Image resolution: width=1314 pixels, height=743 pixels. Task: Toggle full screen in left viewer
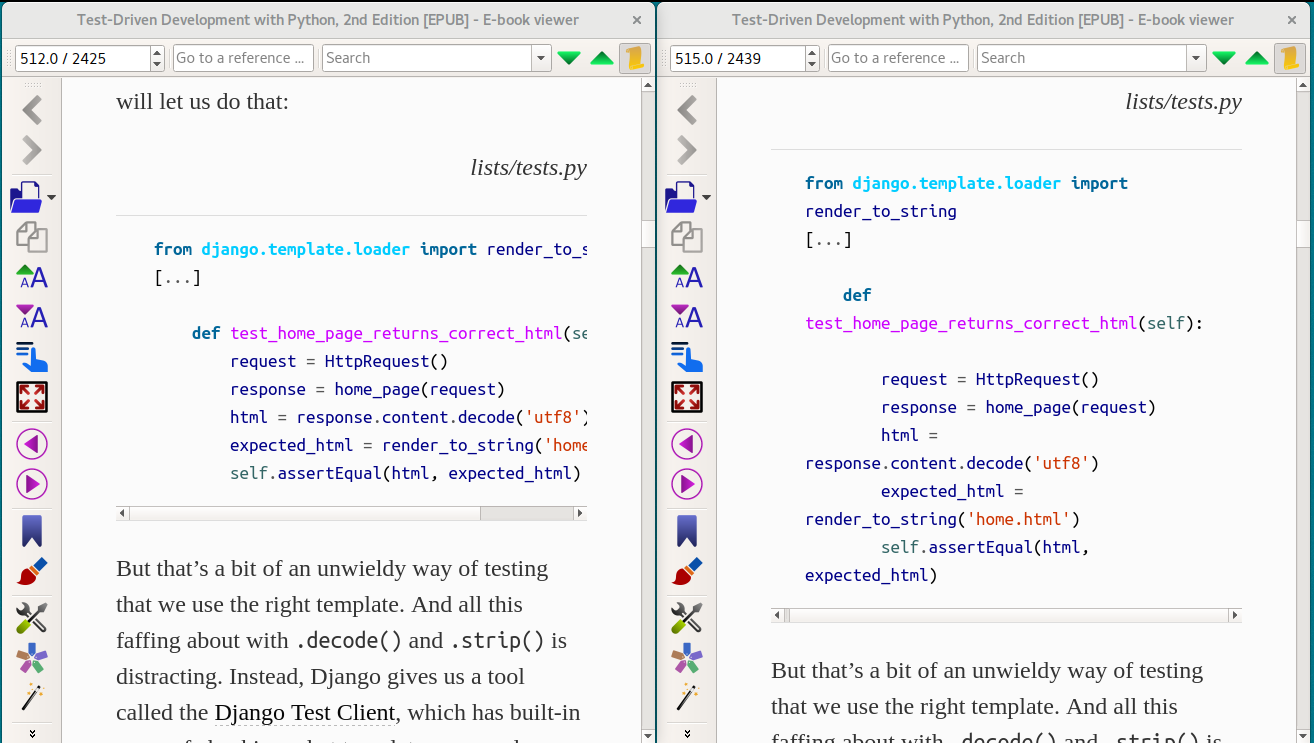32,397
